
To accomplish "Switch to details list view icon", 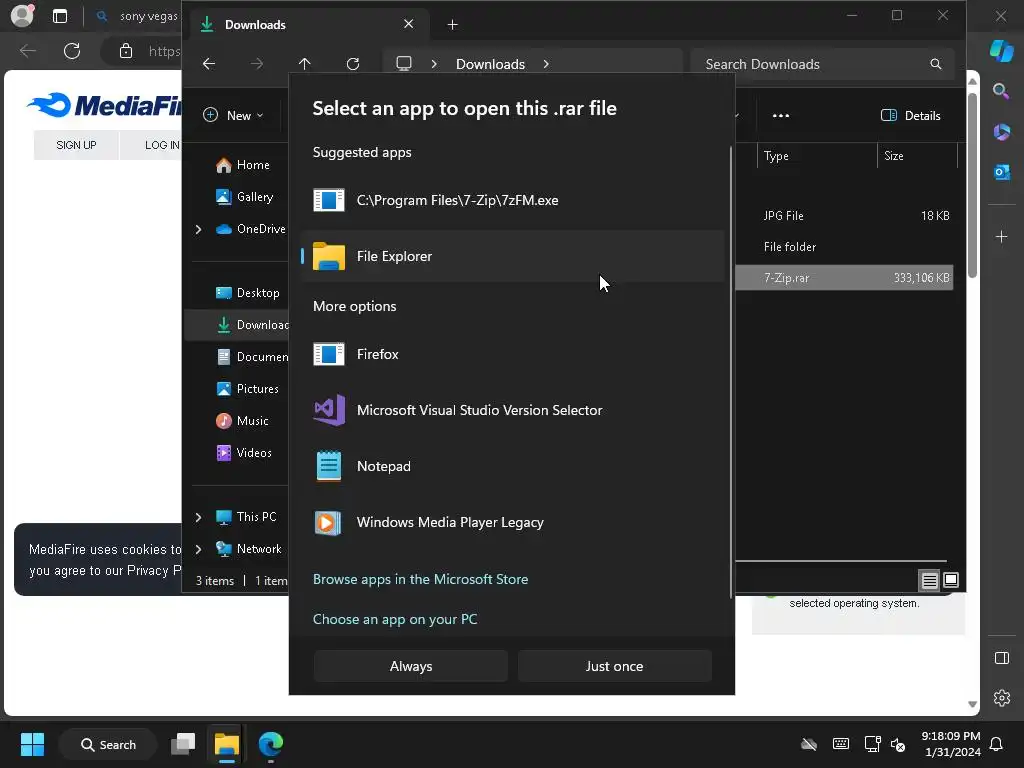I will (x=929, y=580).
